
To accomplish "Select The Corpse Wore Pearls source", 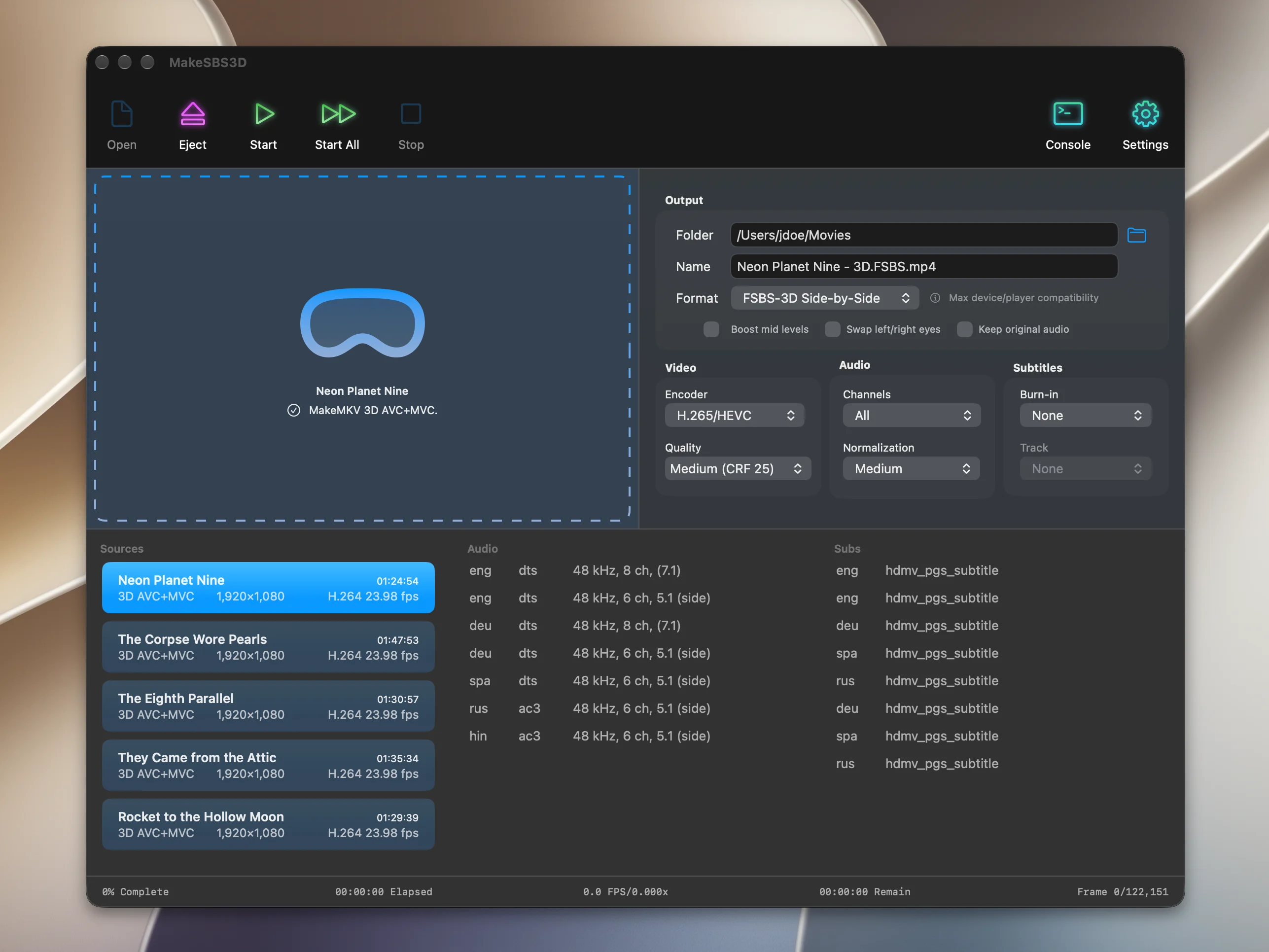I will (x=269, y=647).
